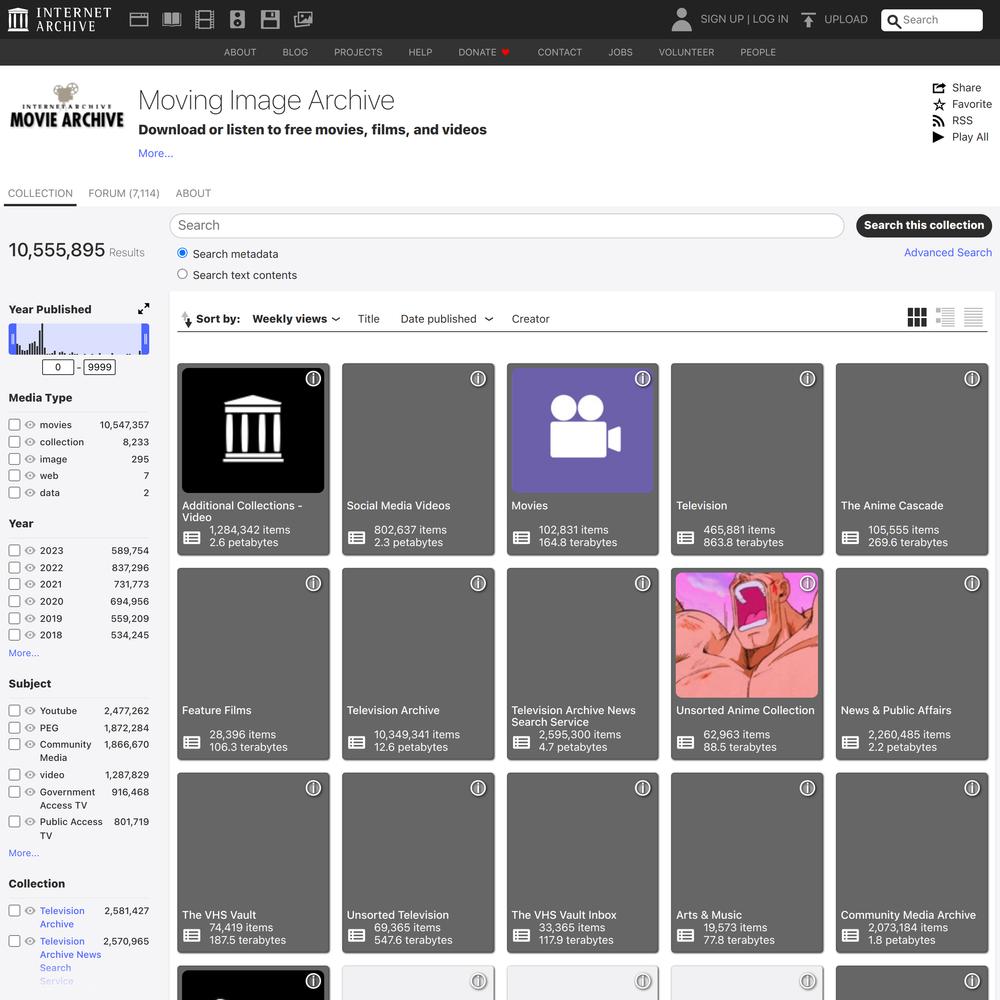Click the year range minimum field showing 0
This screenshot has width=1000, height=1000.
pyautogui.click(x=58, y=367)
